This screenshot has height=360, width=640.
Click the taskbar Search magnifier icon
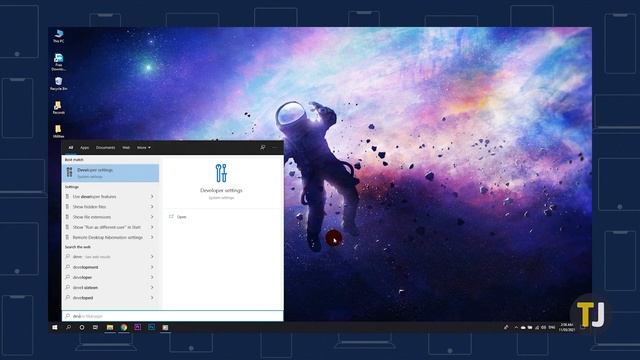click(69, 327)
